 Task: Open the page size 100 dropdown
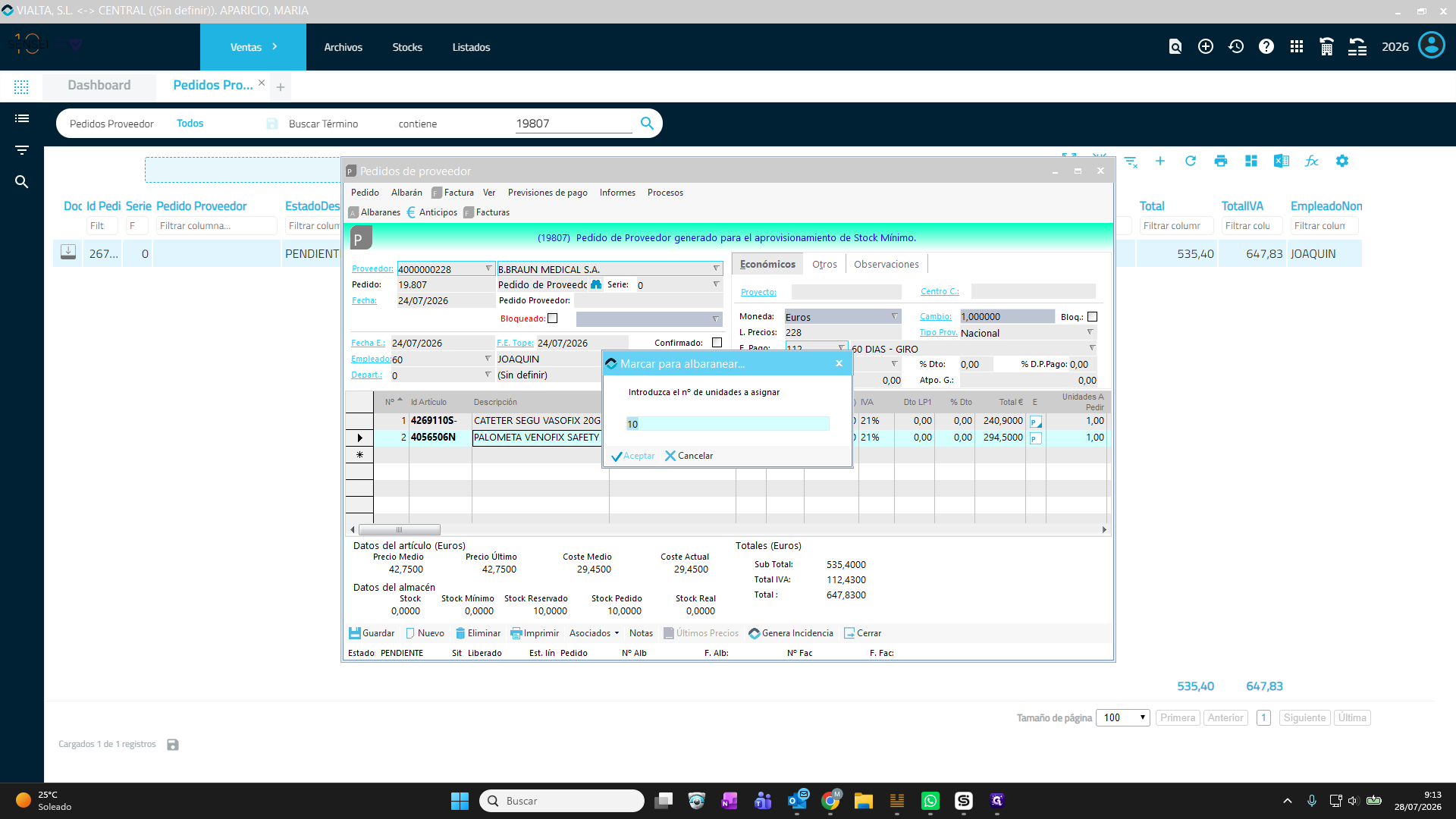(1123, 718)
